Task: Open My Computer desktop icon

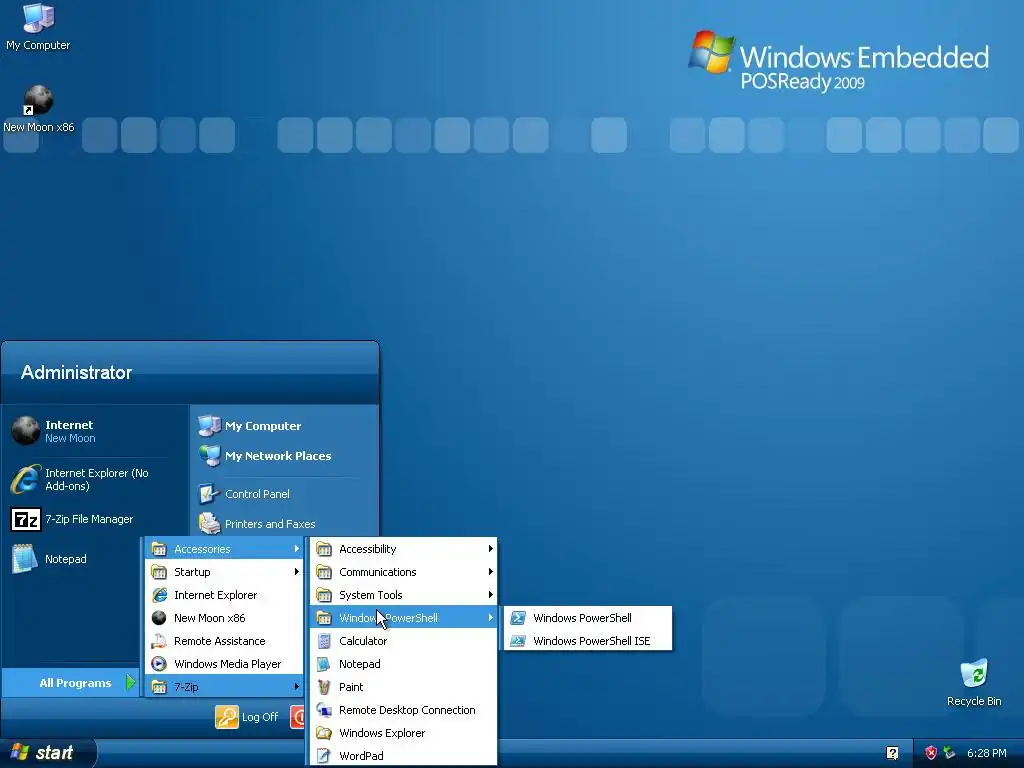Action: tap(38, 18)
